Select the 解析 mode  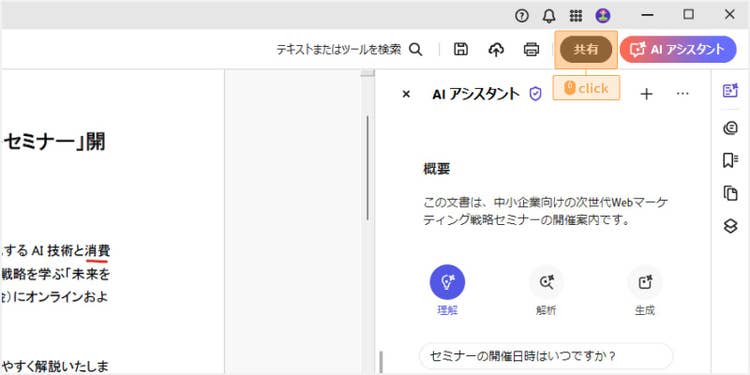[546, 290]
